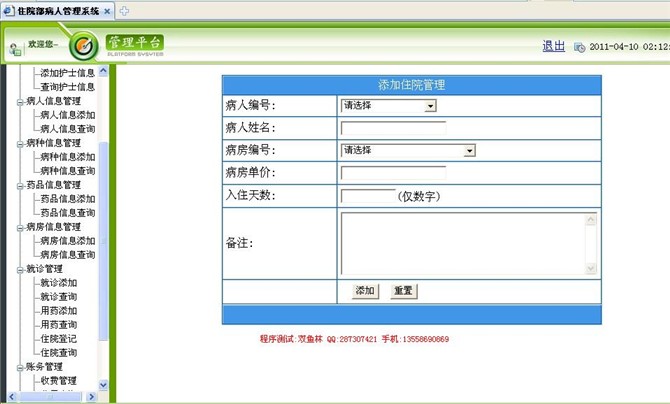This screenshot has width=670, height=404.
Task: Click the red 程序测试 contact text
Action: (x=354, y=339)
